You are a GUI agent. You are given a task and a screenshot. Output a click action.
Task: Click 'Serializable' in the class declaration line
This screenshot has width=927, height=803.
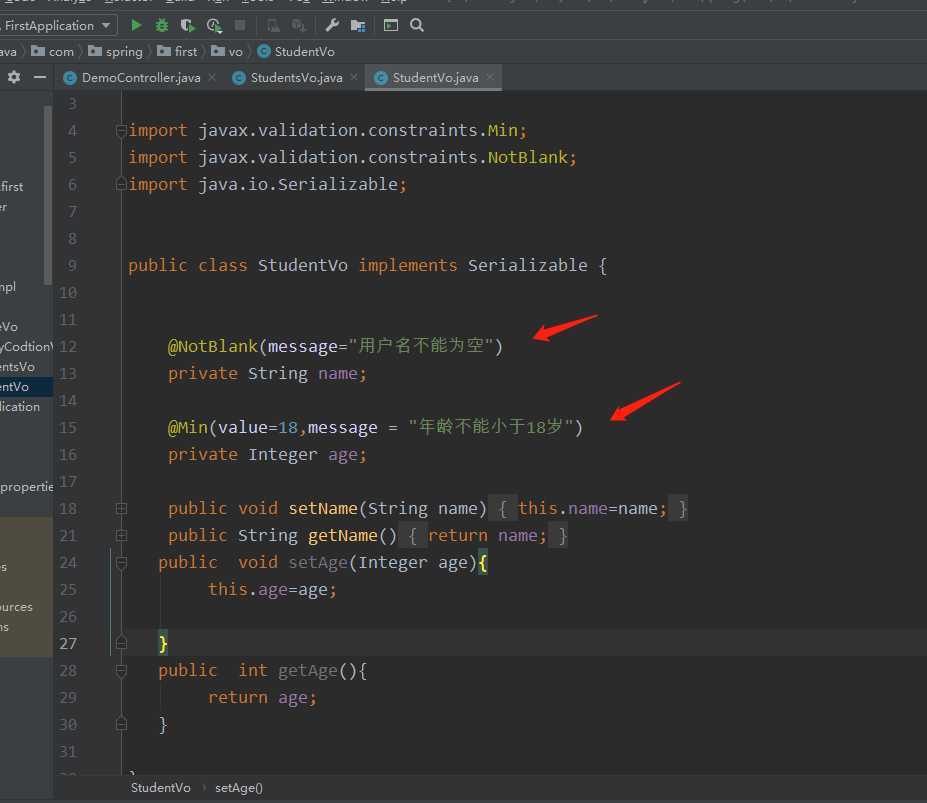pos(527,265)
